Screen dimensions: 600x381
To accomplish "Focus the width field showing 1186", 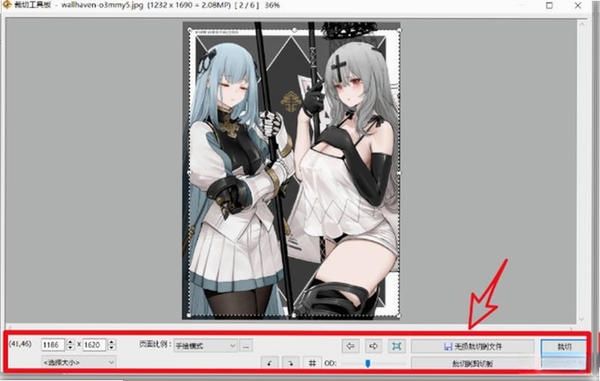I will tap(53, 345).
